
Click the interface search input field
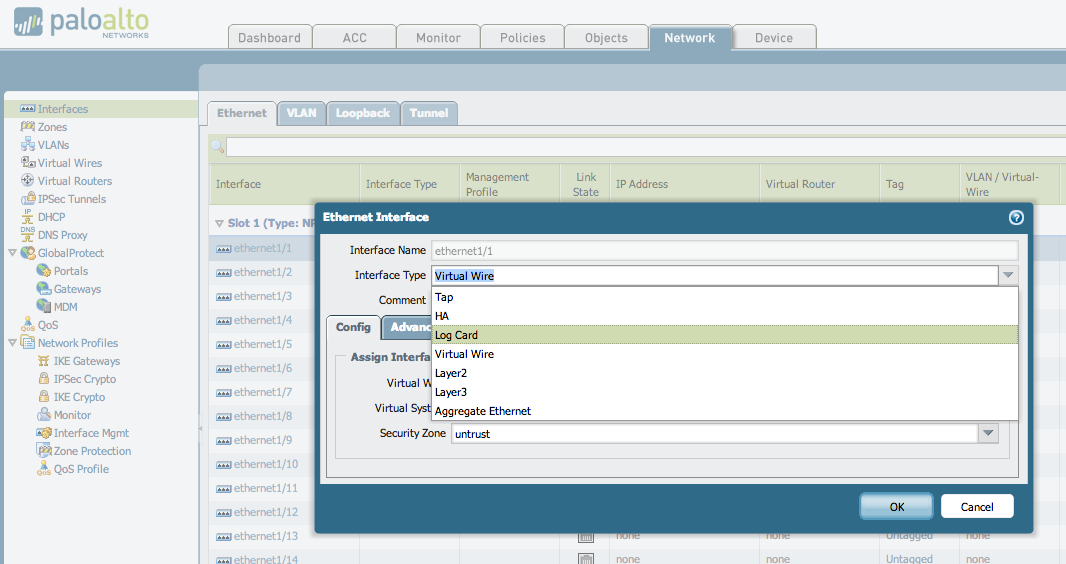click(x=640, y=147)
